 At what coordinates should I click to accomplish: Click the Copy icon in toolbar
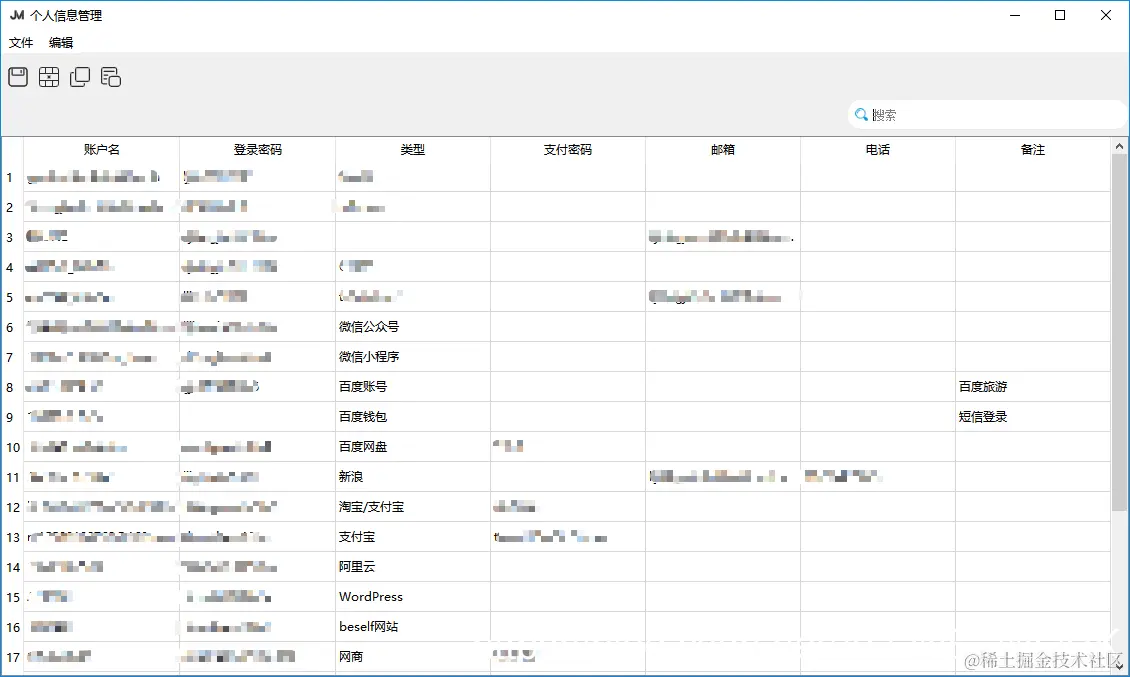80,76
